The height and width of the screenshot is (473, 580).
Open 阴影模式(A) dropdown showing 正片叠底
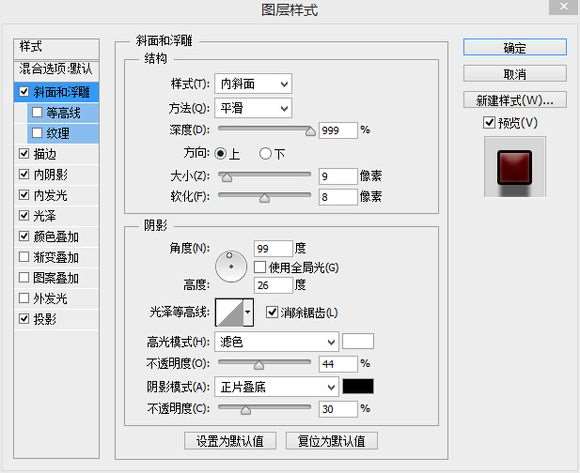(x=276, y=387)
